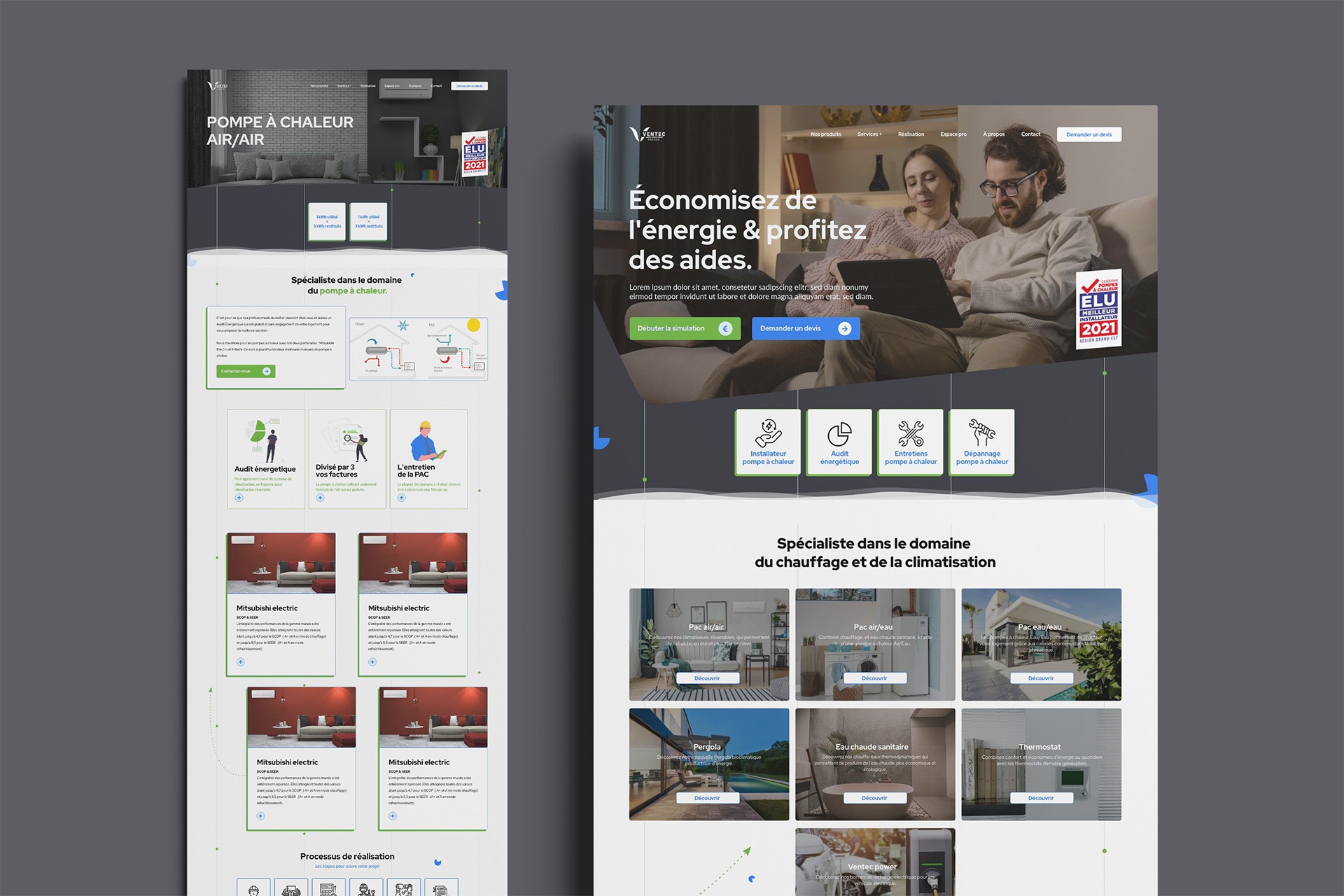Click the euro icon on Débuter la simulation
This screenshot has width=1344, height=896.
click(x=725, y=328)
